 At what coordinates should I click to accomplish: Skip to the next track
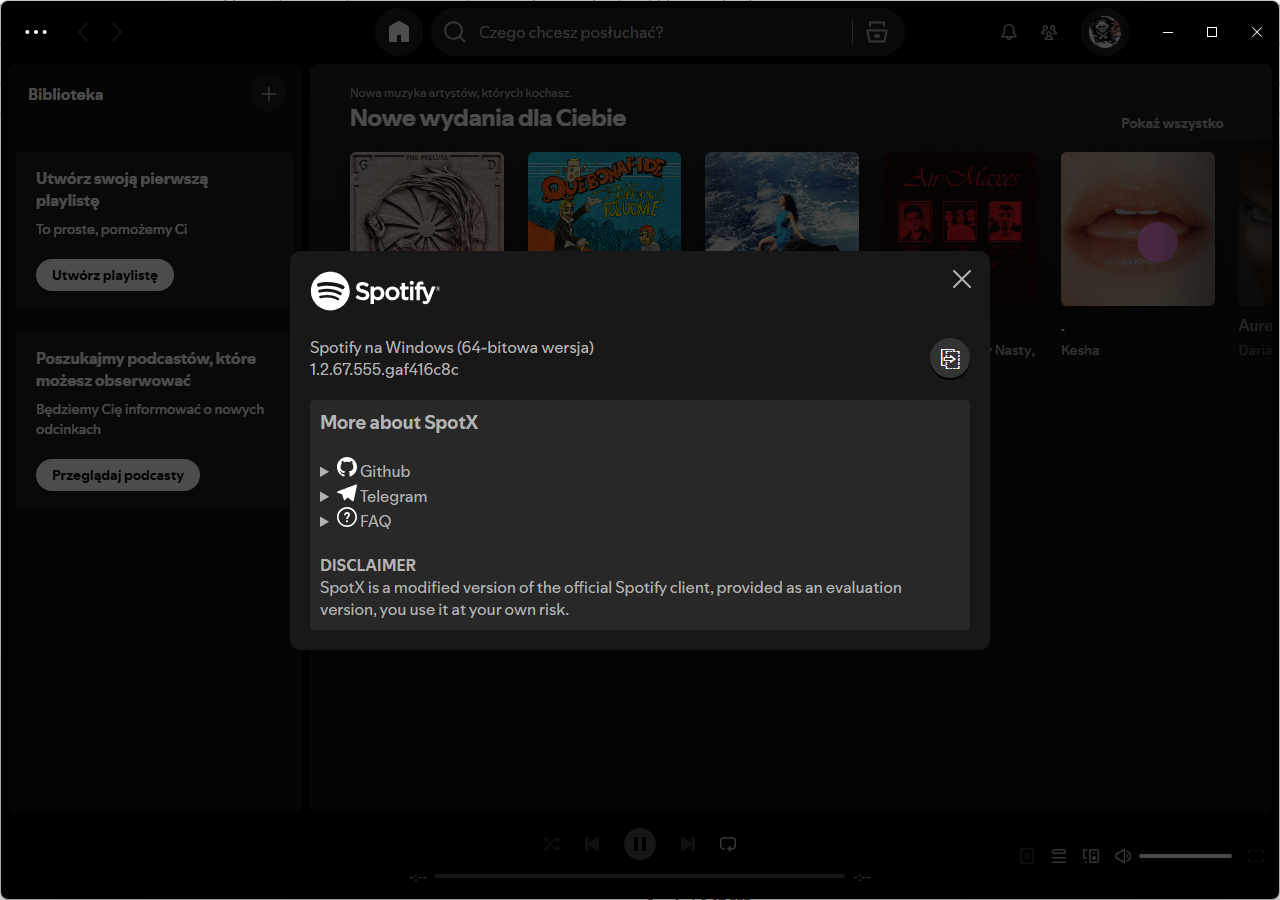pos(688,844)
